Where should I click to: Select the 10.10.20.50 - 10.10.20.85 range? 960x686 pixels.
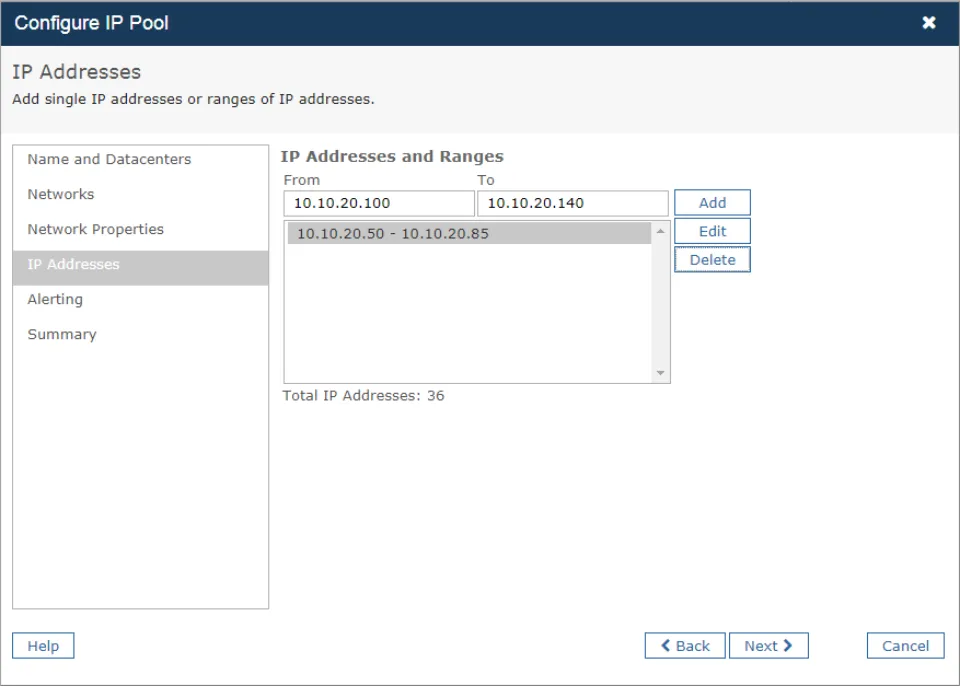pos(469,233)
